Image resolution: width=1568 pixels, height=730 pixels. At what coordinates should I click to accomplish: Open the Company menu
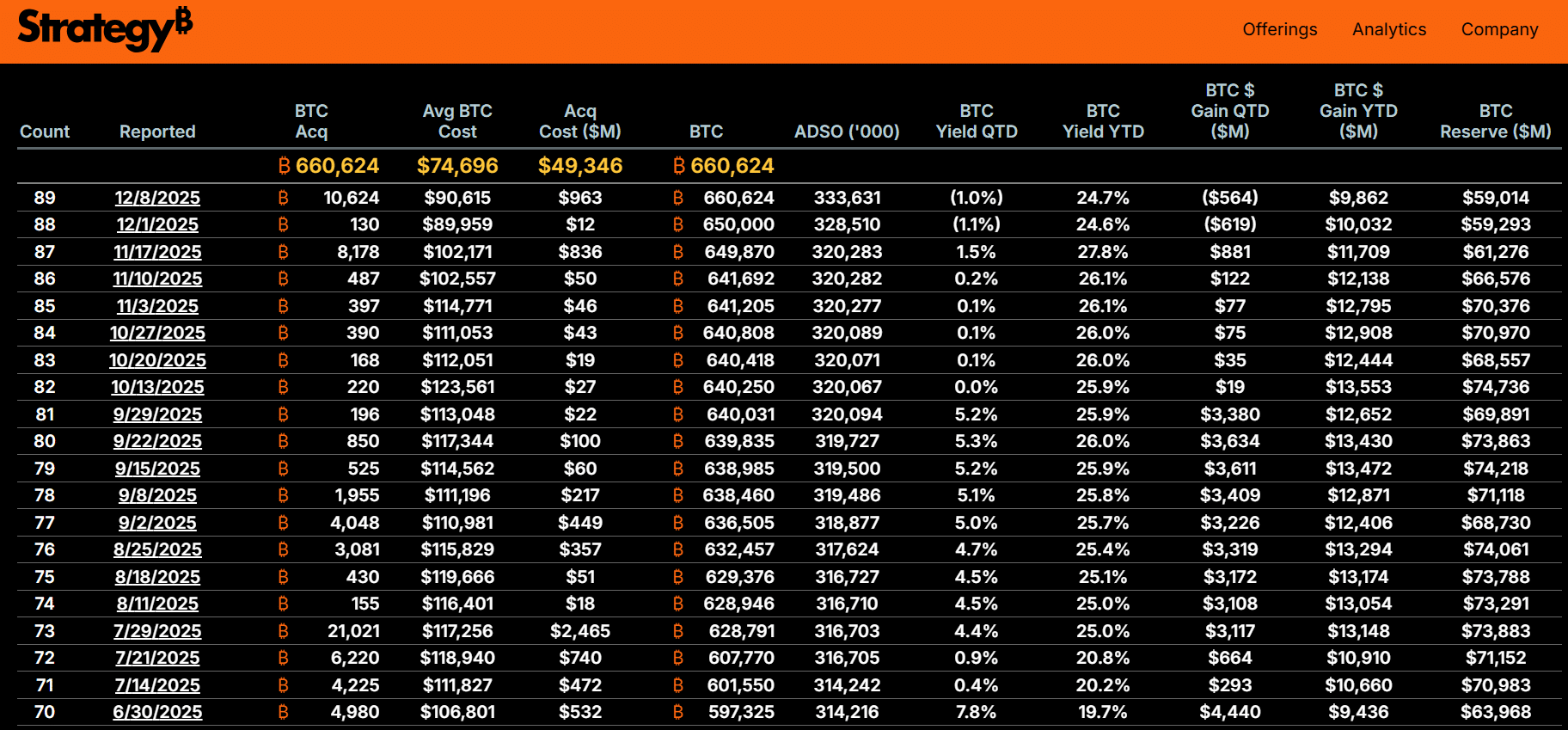[1500, 29]
